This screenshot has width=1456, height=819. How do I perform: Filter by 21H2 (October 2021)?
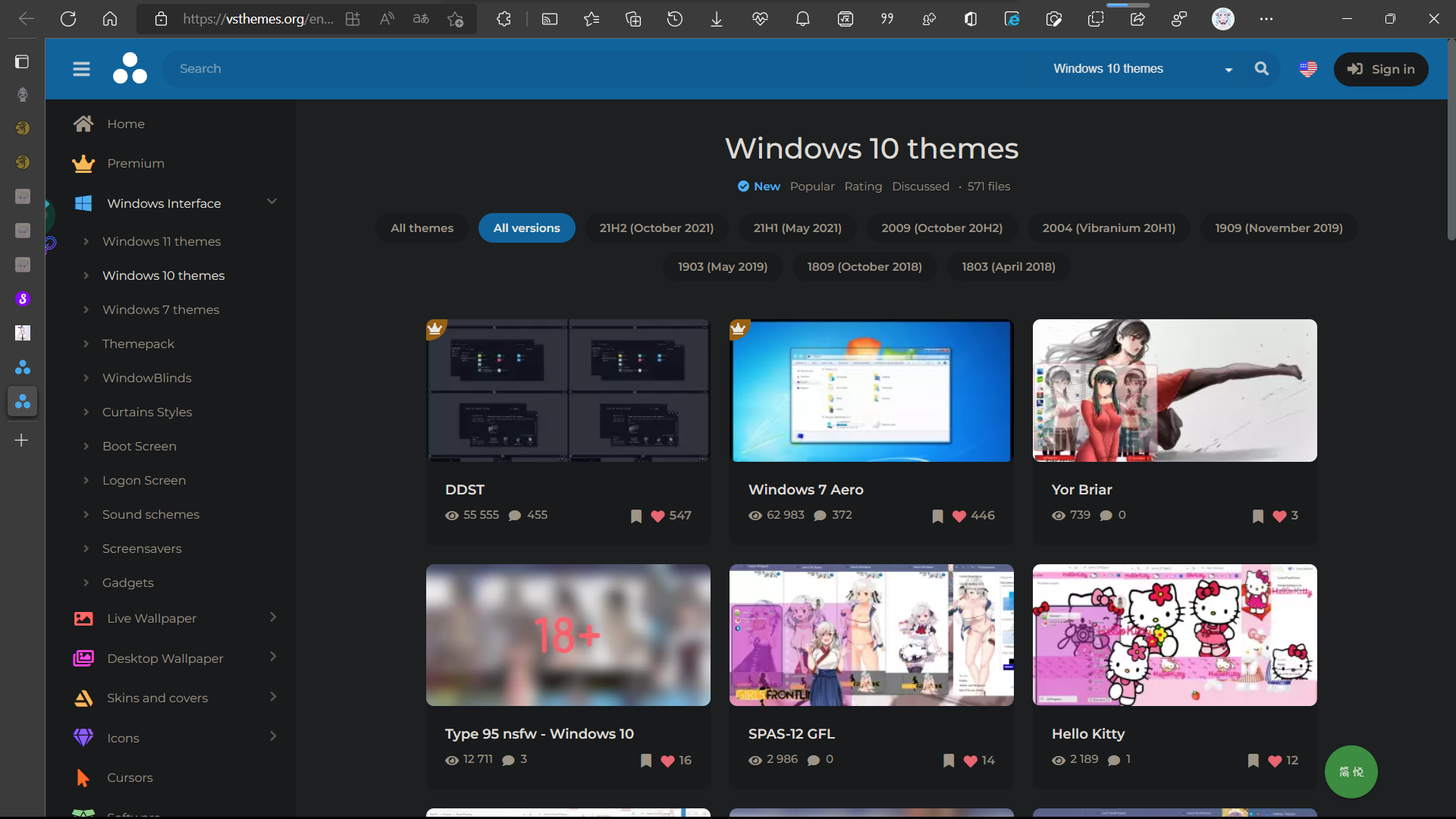pos(657,228)
